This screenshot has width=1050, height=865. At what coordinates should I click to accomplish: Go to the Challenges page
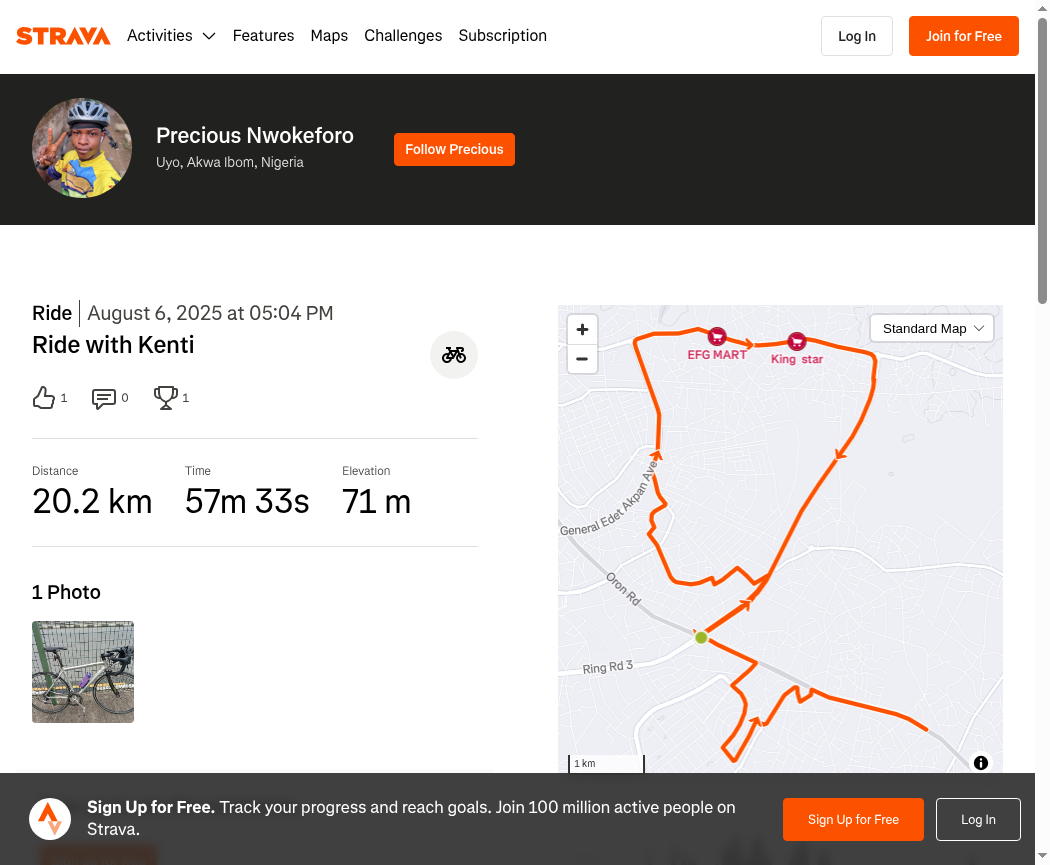click(403, 35)
